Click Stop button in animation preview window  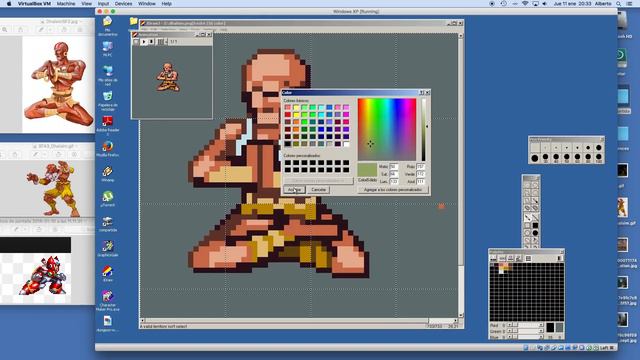(151, 42)
